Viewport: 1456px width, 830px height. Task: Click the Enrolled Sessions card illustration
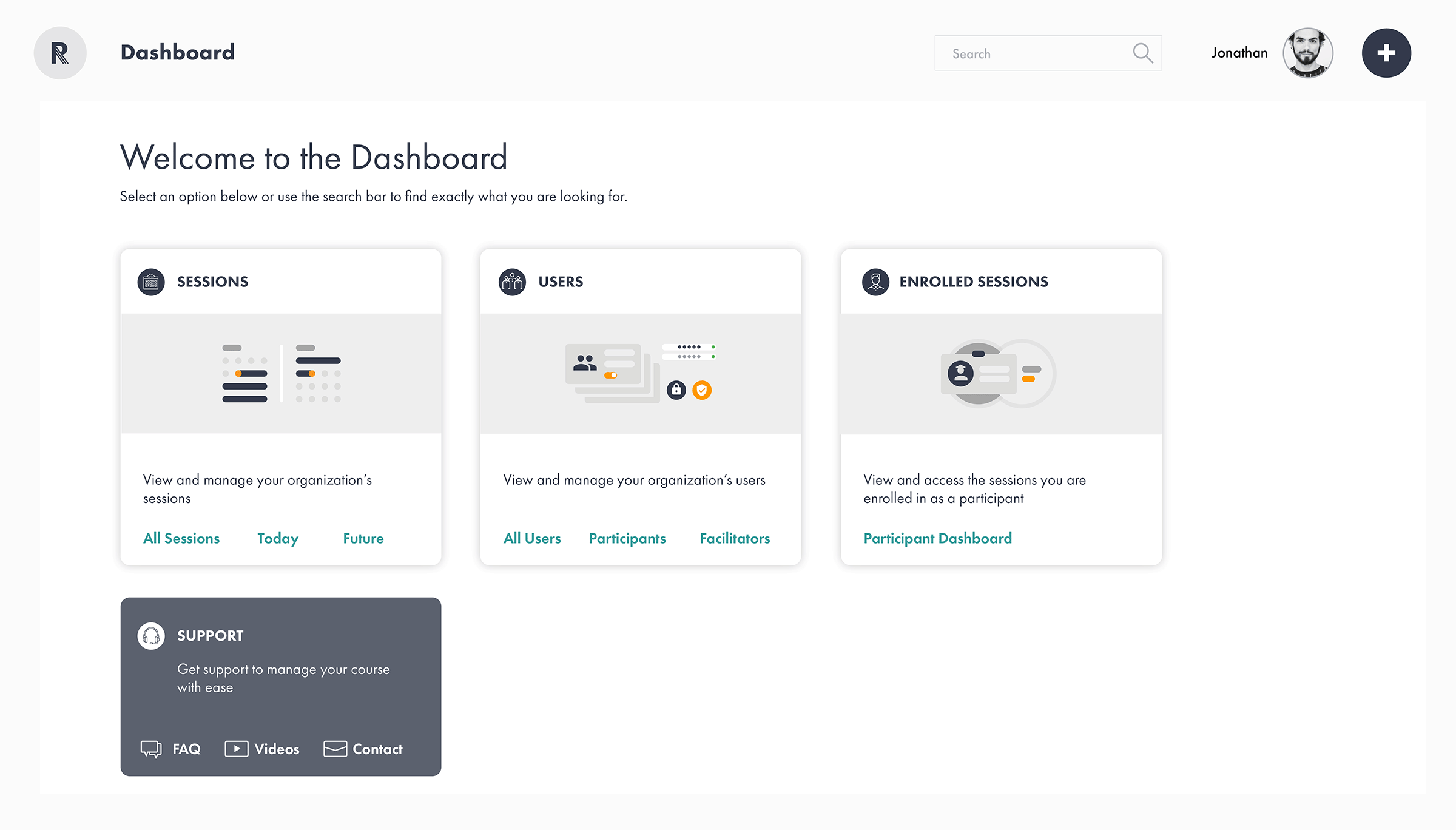[1002, 374]
